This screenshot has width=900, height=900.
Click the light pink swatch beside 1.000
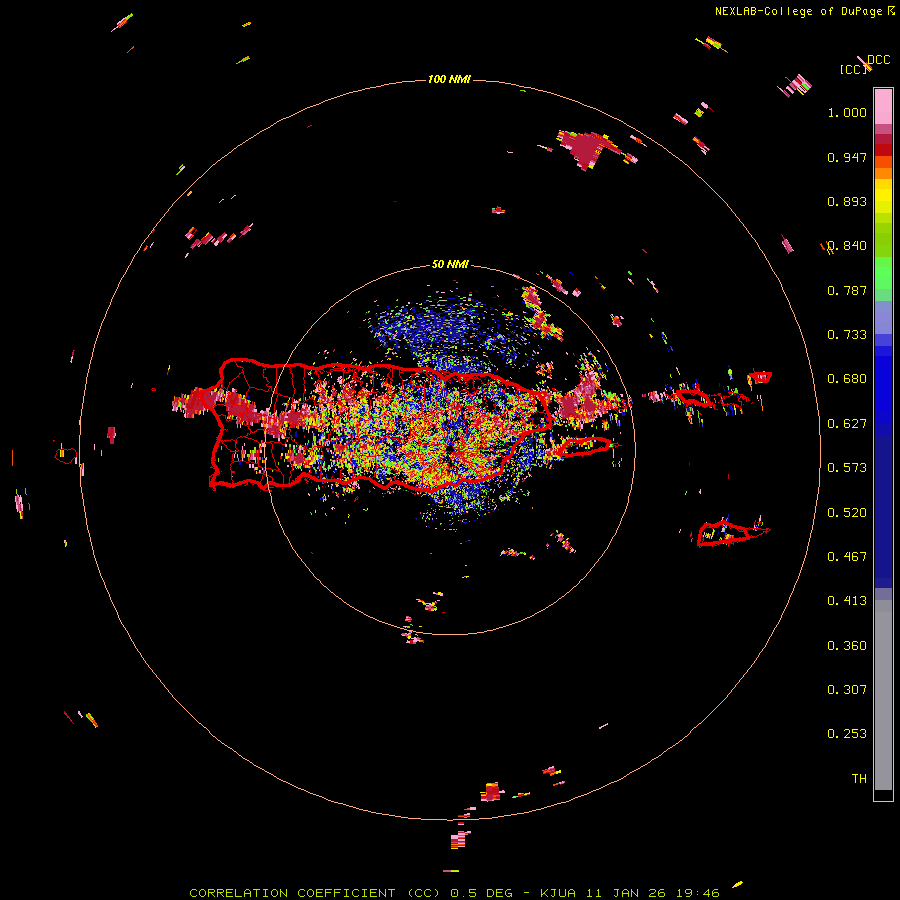(883, 107)
